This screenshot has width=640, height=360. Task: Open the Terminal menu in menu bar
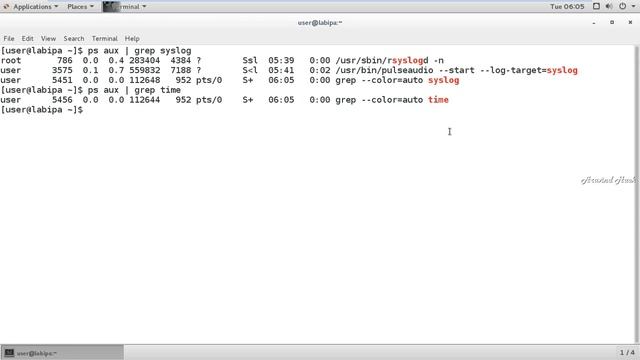[104, 38]
